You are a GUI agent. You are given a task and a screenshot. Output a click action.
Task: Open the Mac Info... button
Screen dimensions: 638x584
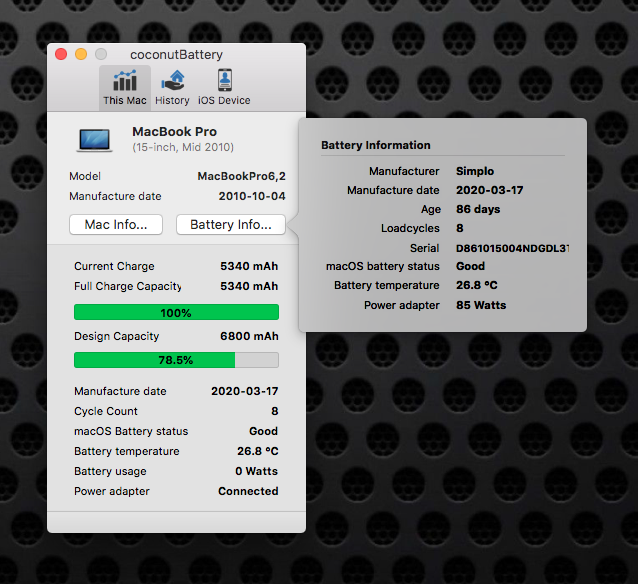116,225
